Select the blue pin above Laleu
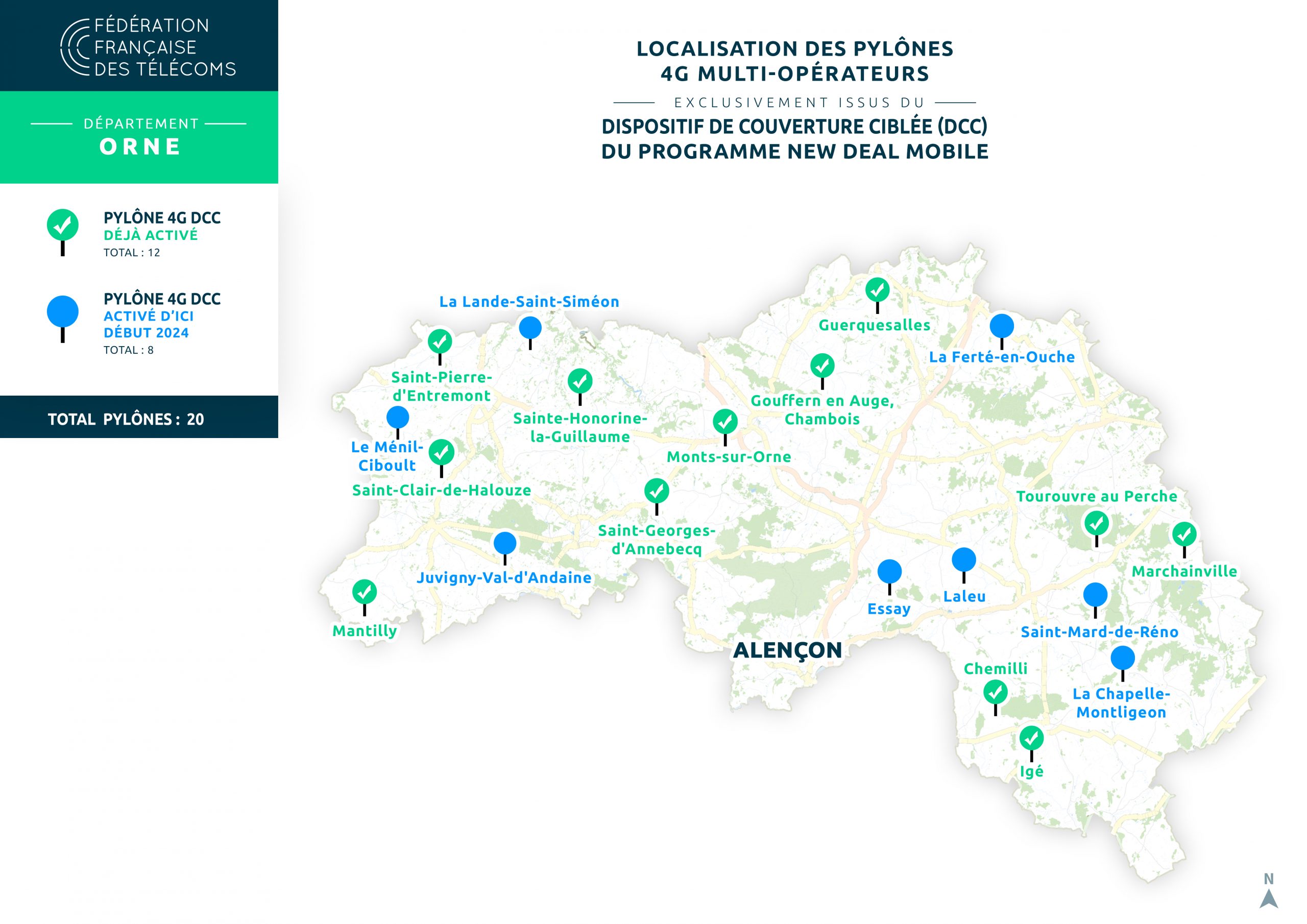The width and height of the screenshot is (1307, 924). point(964,565)
